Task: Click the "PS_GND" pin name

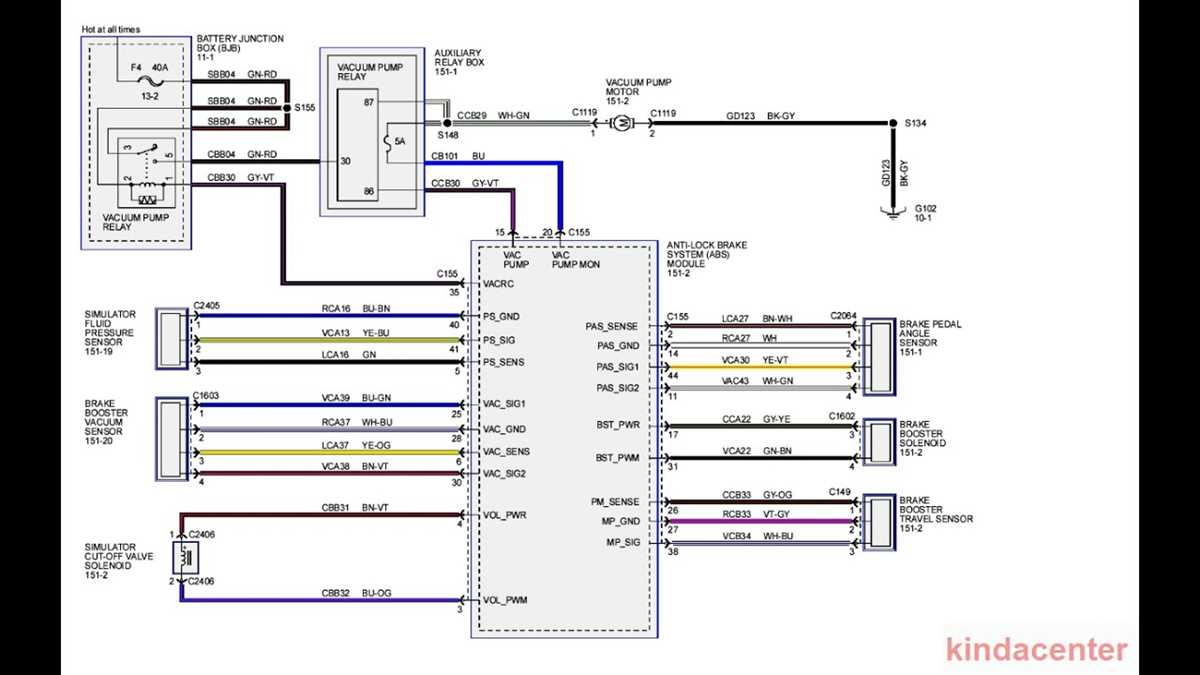Action: [x=502, y=316]
